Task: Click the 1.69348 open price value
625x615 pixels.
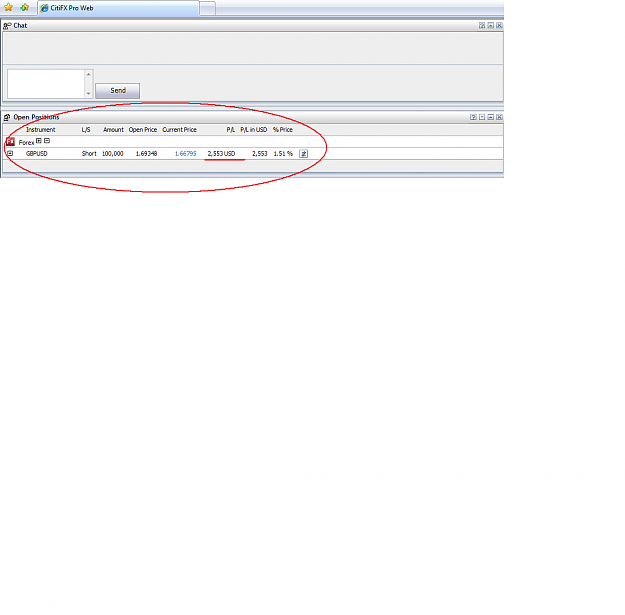Action: pos(146,154)
